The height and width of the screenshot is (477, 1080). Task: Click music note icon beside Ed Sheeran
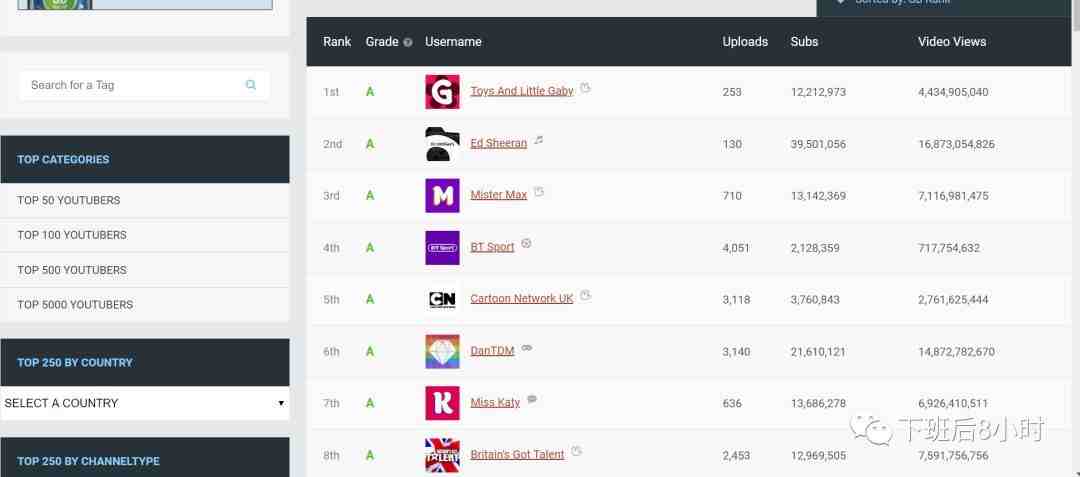coord(539,140)
